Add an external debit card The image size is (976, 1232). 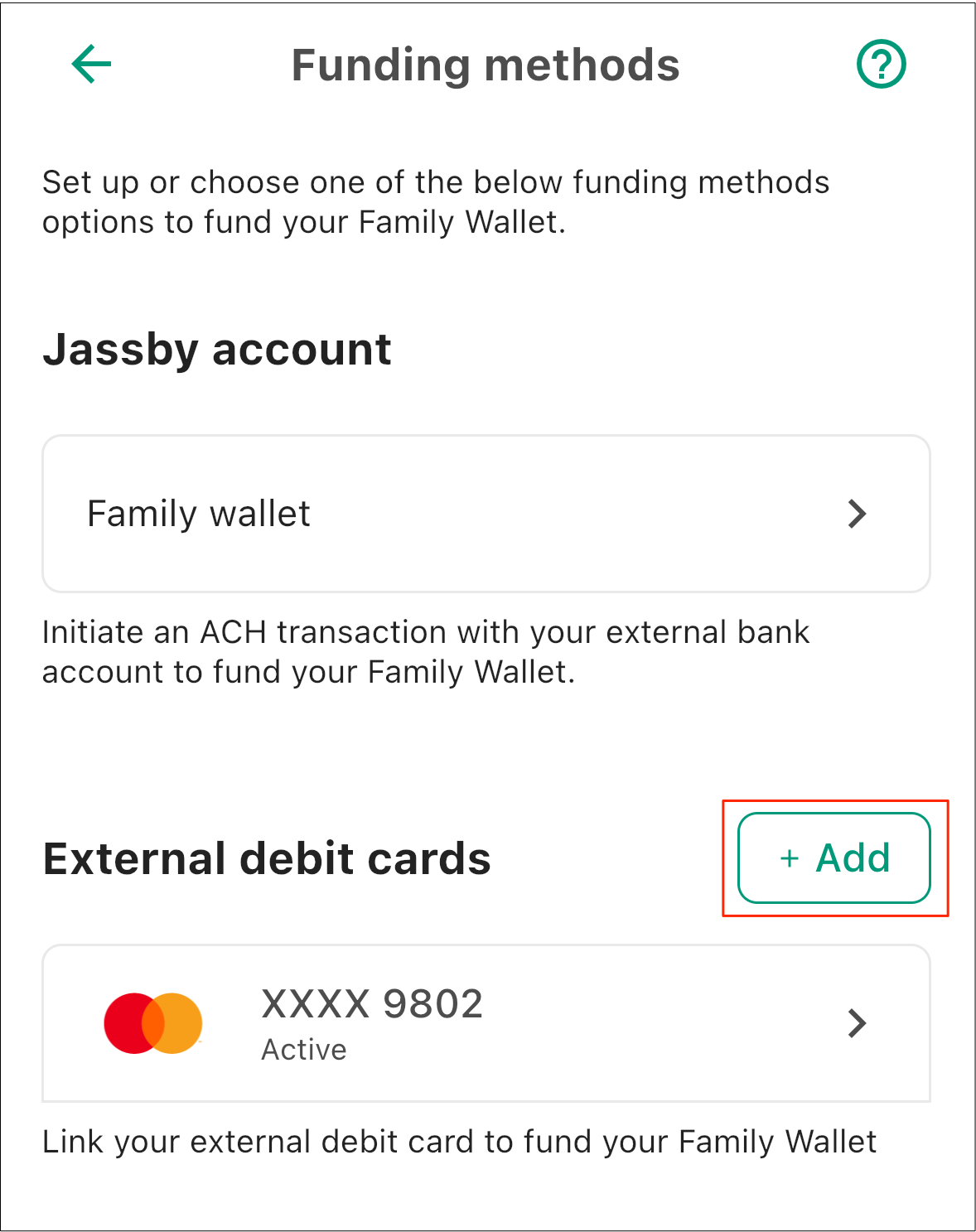tap(834, 858)
